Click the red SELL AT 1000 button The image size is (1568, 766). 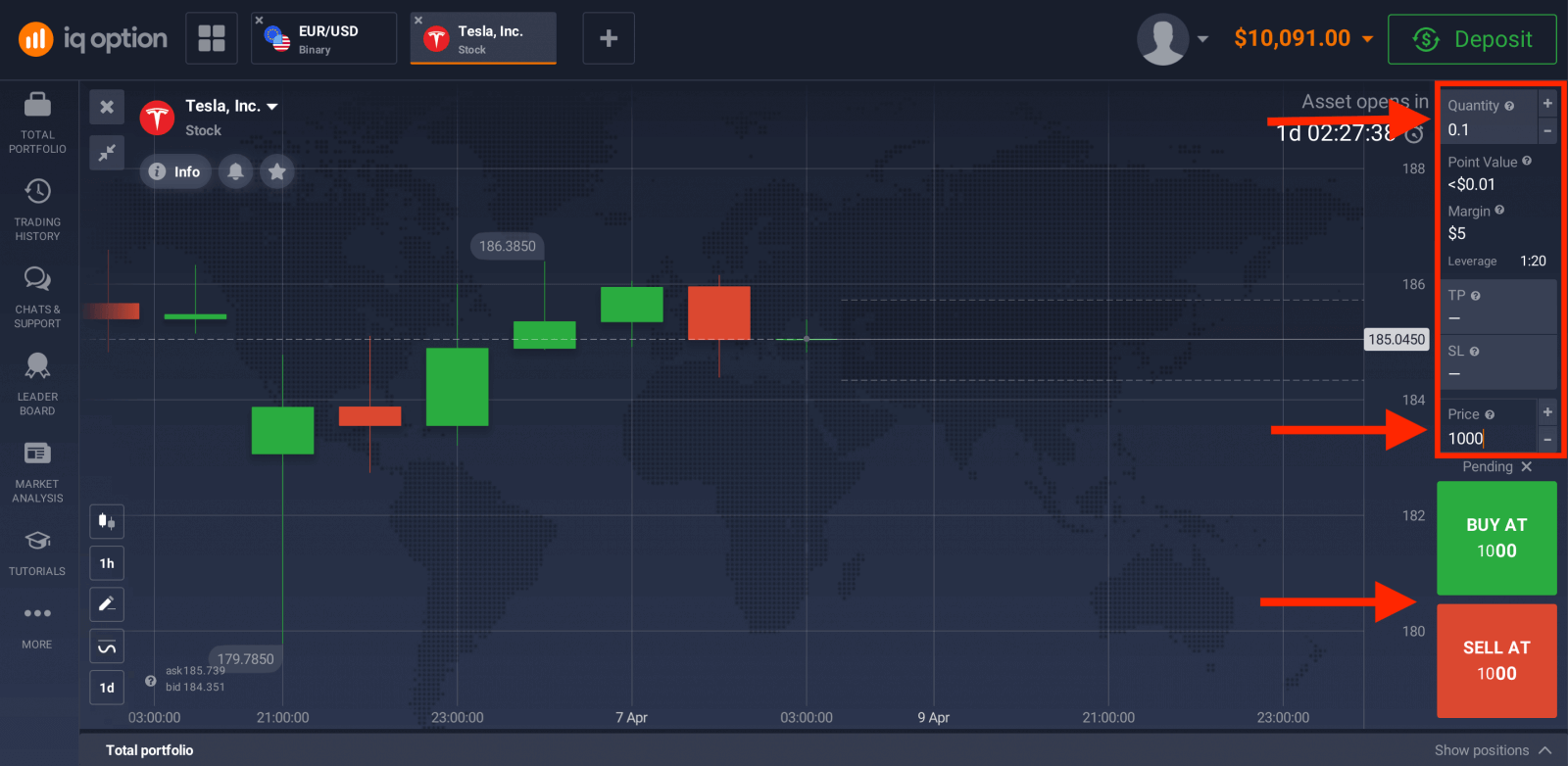tap(1496, 660)
